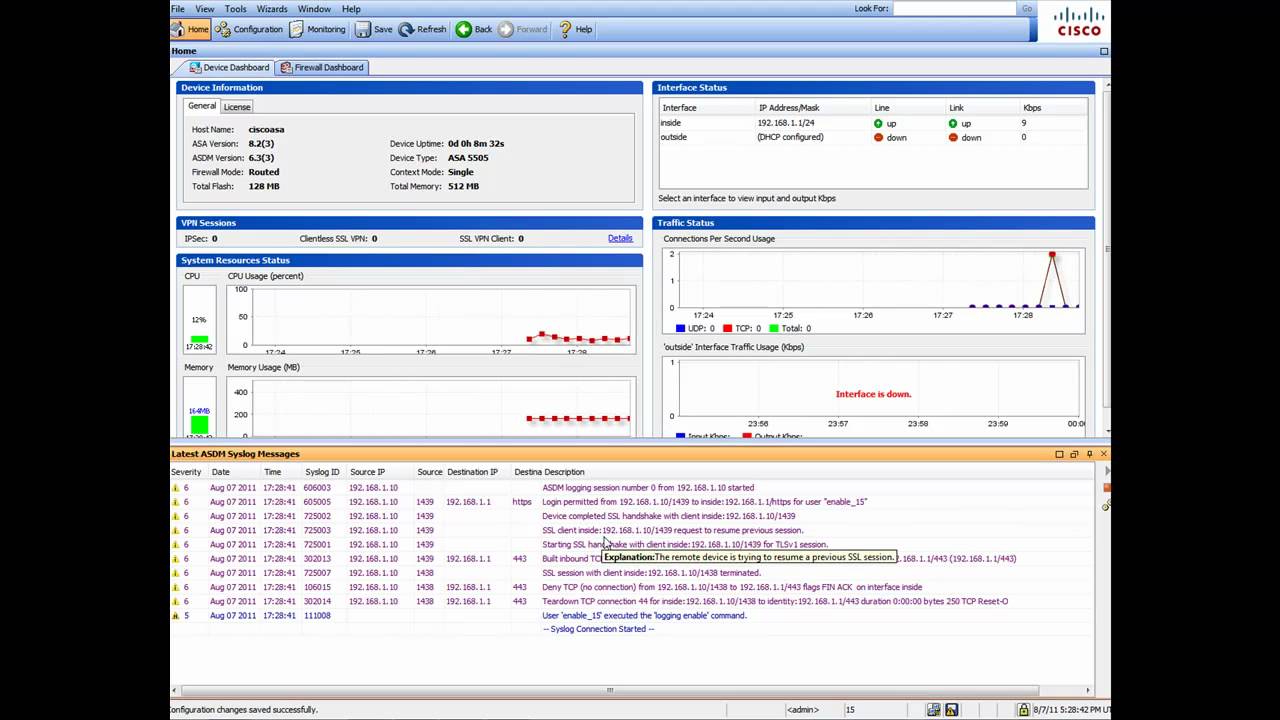
Task: Sort syslog by Syslog ID column
Action: [x=322, y=472]
